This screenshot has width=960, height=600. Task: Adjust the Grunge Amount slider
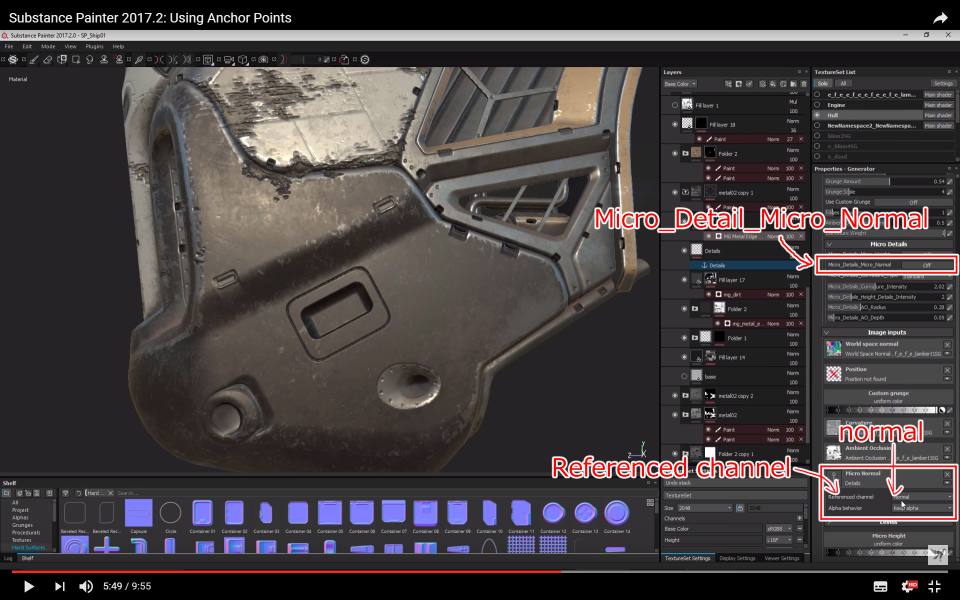pos(885,182)
